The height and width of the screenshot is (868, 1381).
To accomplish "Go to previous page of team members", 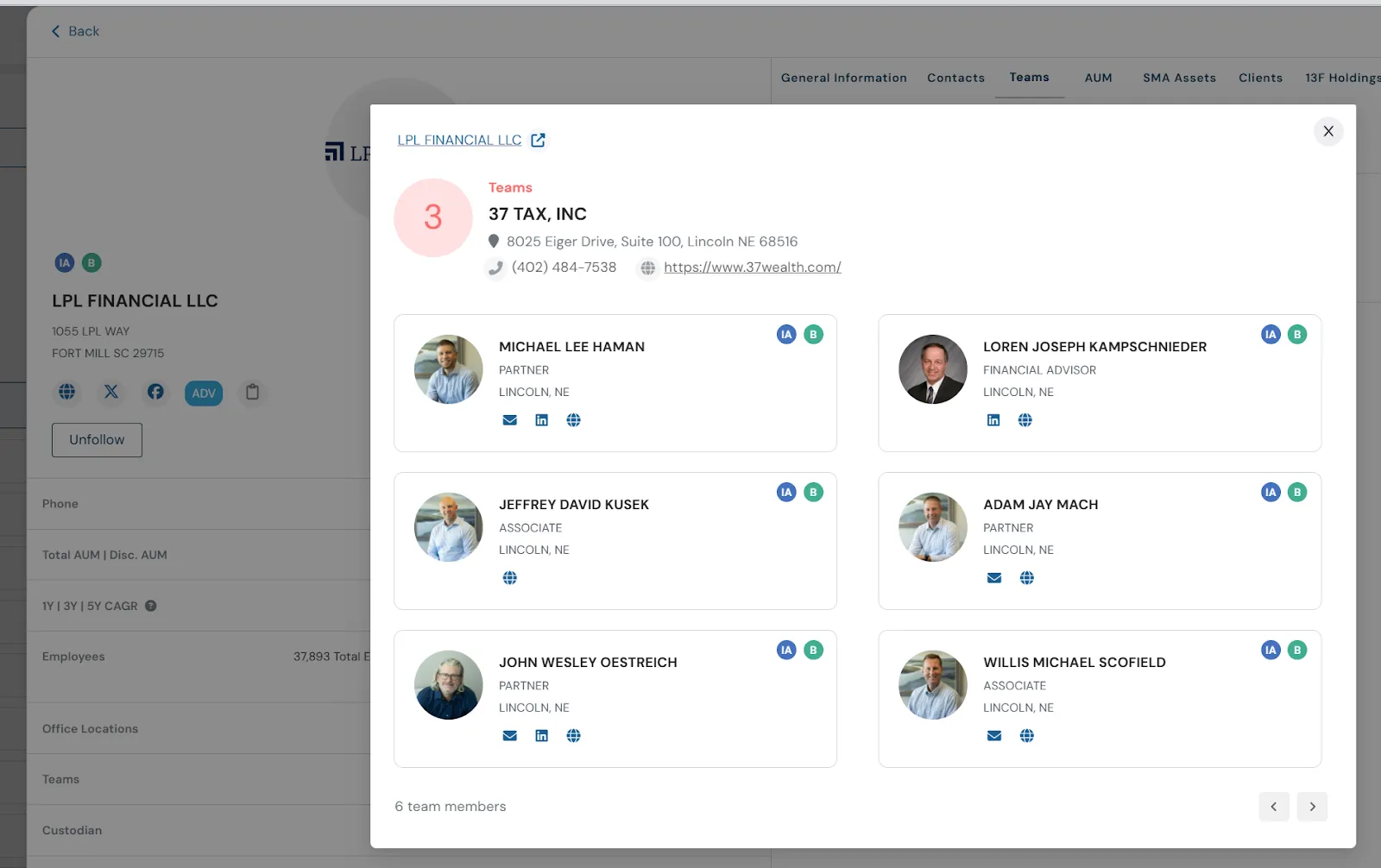I will coord(1274,807).
